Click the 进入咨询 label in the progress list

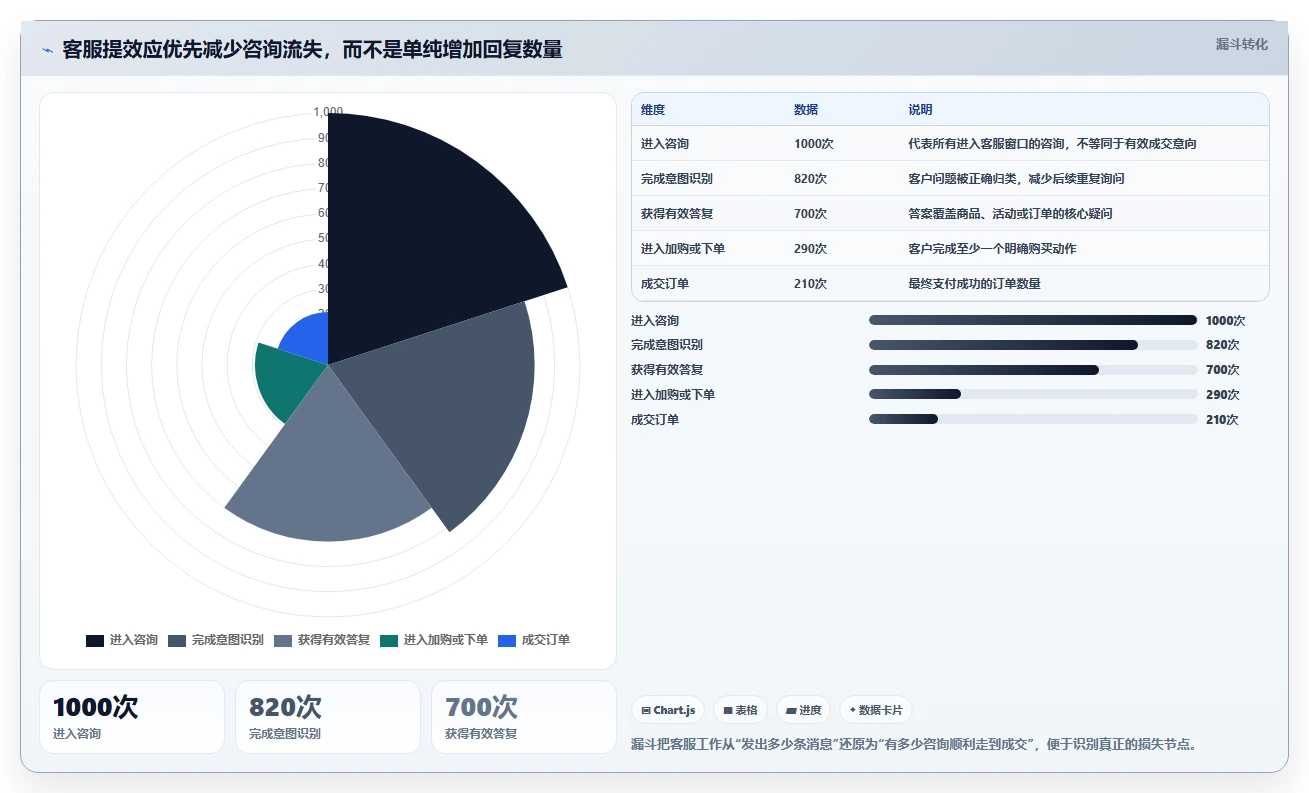pyautogui.click(x=655, y=321)
